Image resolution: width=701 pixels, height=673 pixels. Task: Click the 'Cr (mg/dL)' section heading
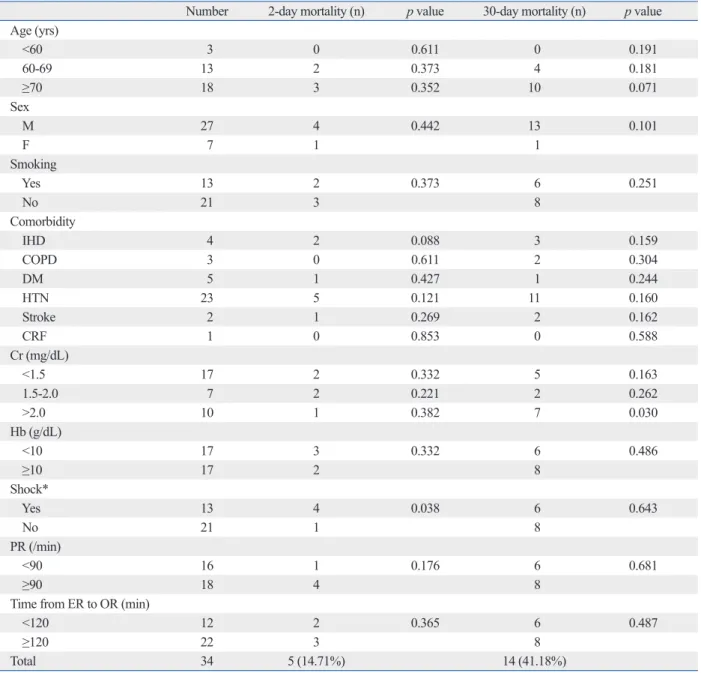(x=39, y=356)
